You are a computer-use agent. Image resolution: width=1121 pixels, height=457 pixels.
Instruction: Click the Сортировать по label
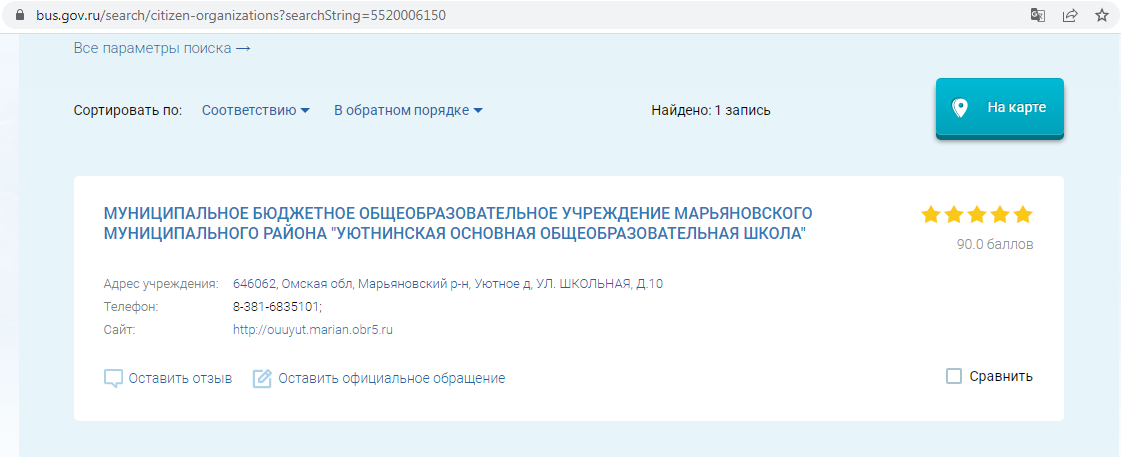pos(128,110)
